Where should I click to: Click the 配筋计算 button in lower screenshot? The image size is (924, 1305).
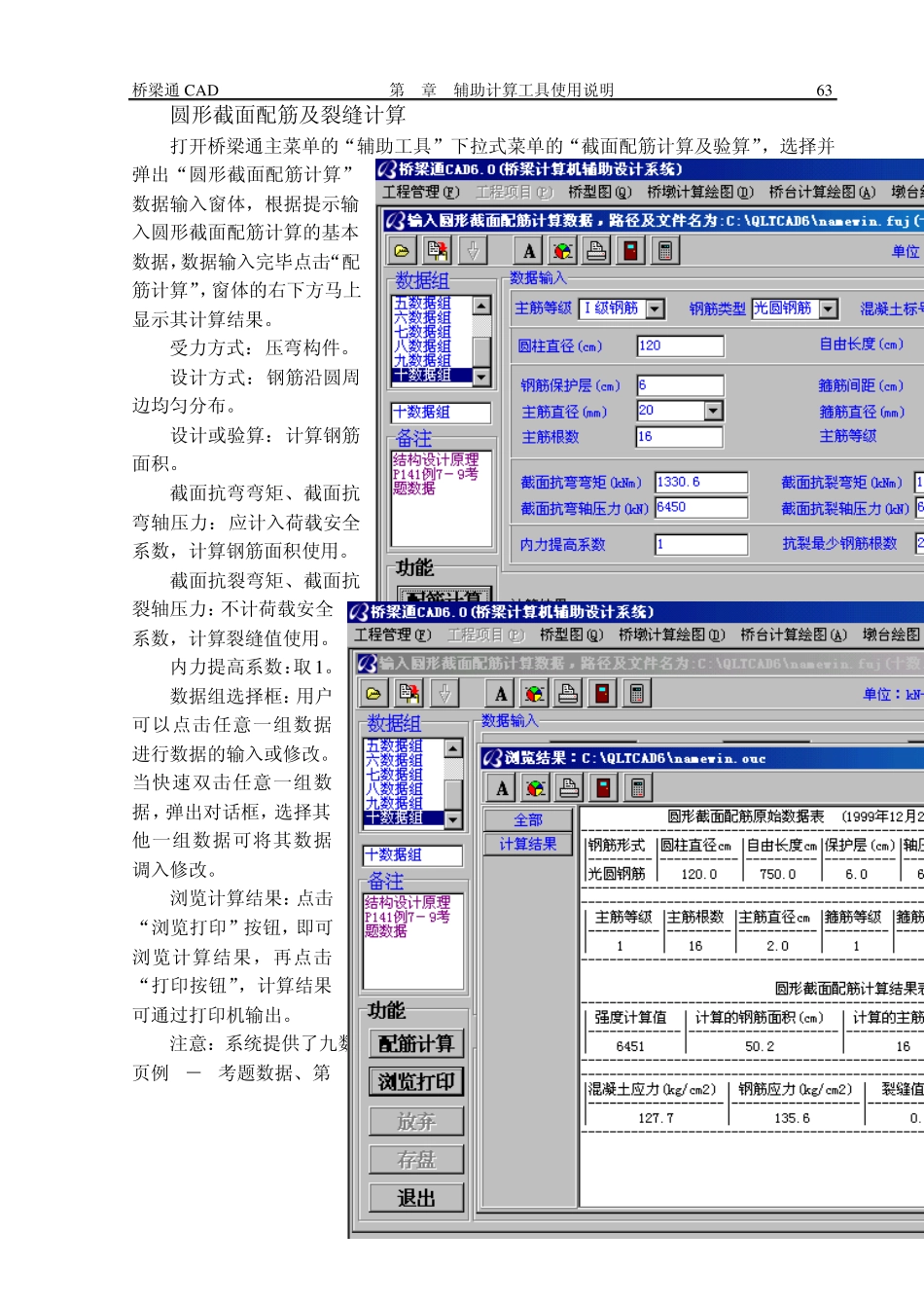click(x=416, y=1044)
